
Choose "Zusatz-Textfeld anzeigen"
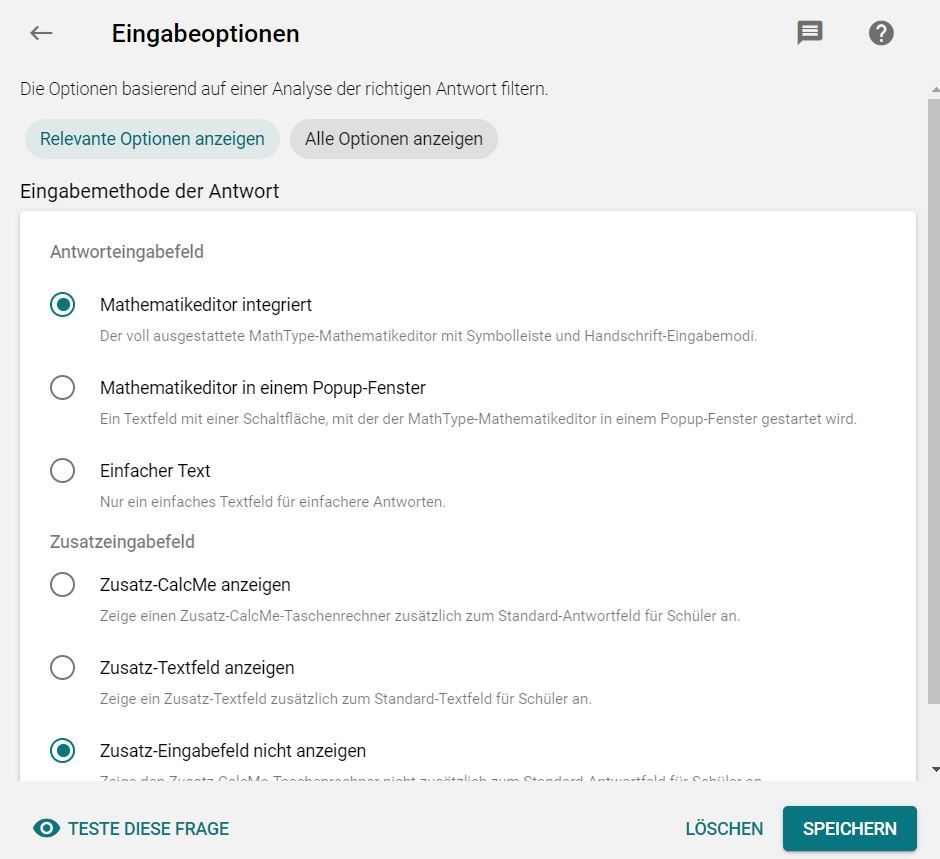click(x=62, y=668)
